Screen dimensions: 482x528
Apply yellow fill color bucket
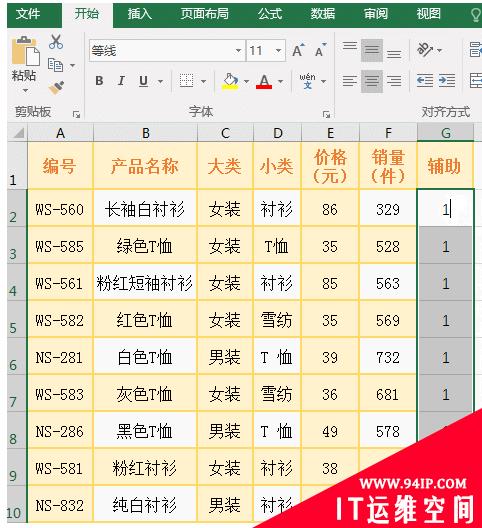pyautogui.click(x=230, y=81)
